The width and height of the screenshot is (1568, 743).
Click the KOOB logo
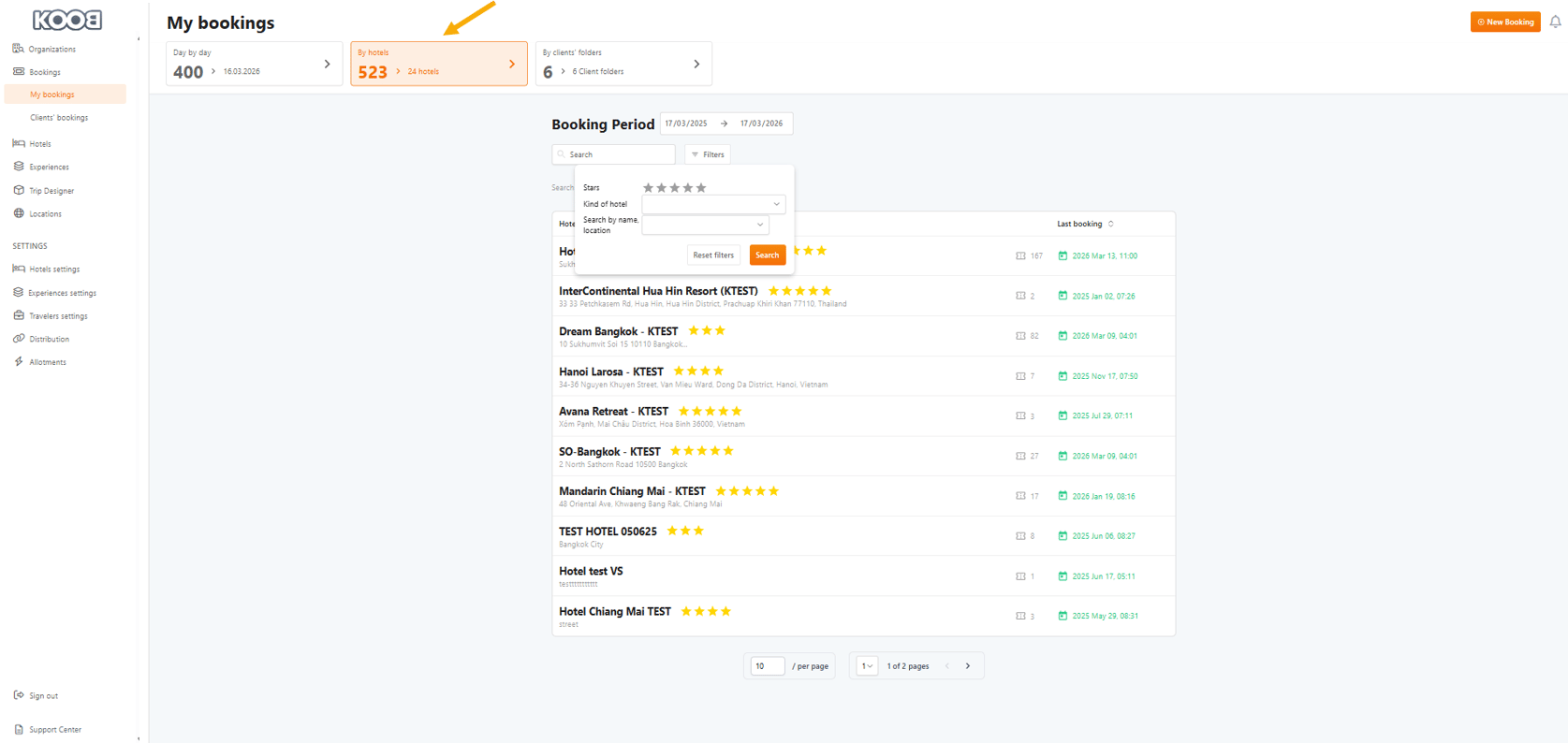coord(67,20)
